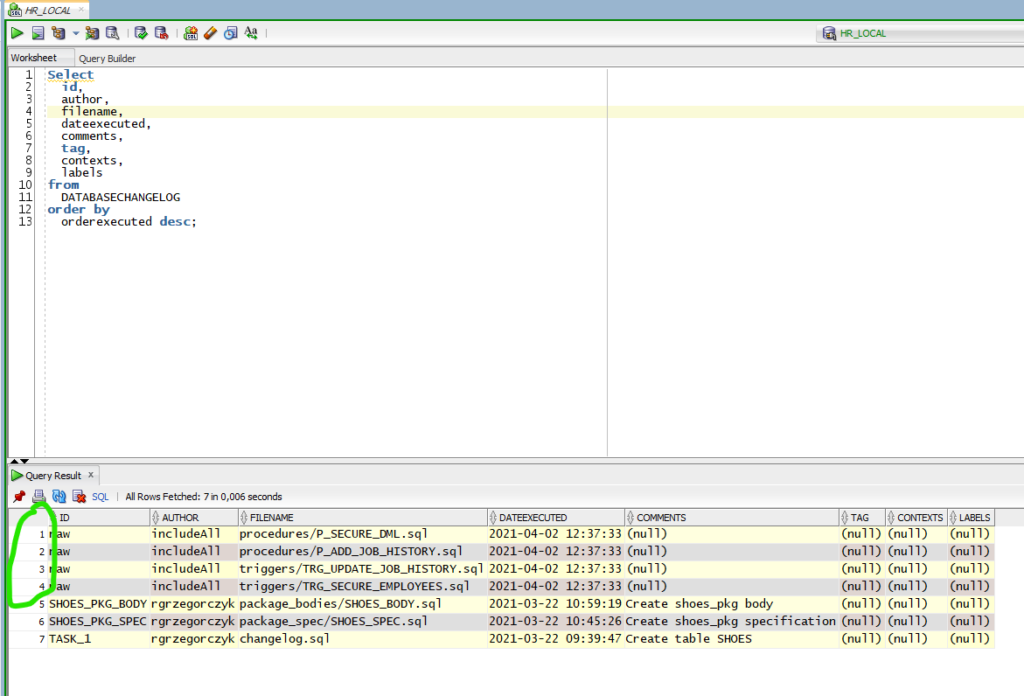Click line number 13 in the gutter
This screenshot has width=1024, height=696.
(25, 222)
